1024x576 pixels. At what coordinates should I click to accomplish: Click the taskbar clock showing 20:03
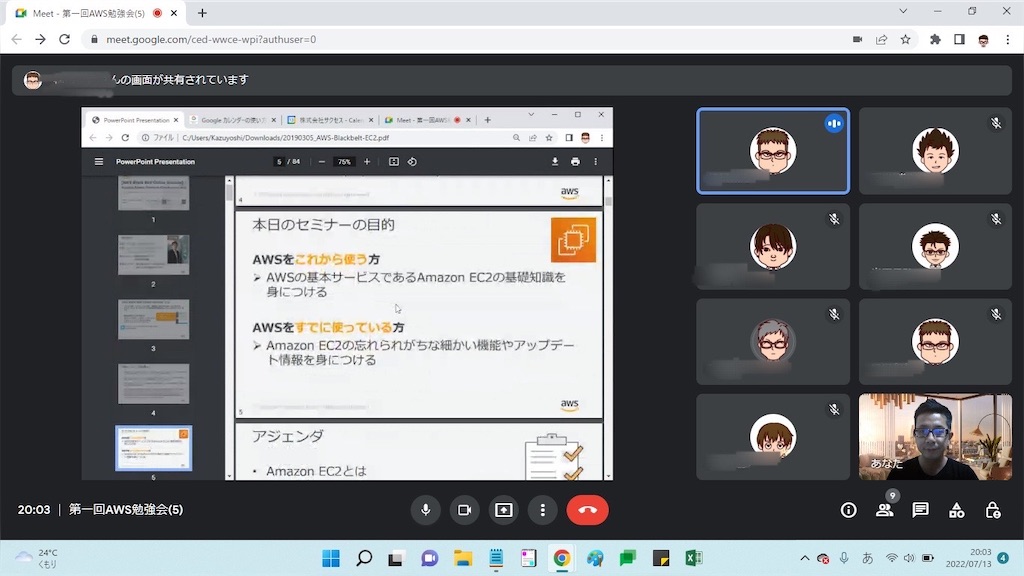tap(968, 558)
